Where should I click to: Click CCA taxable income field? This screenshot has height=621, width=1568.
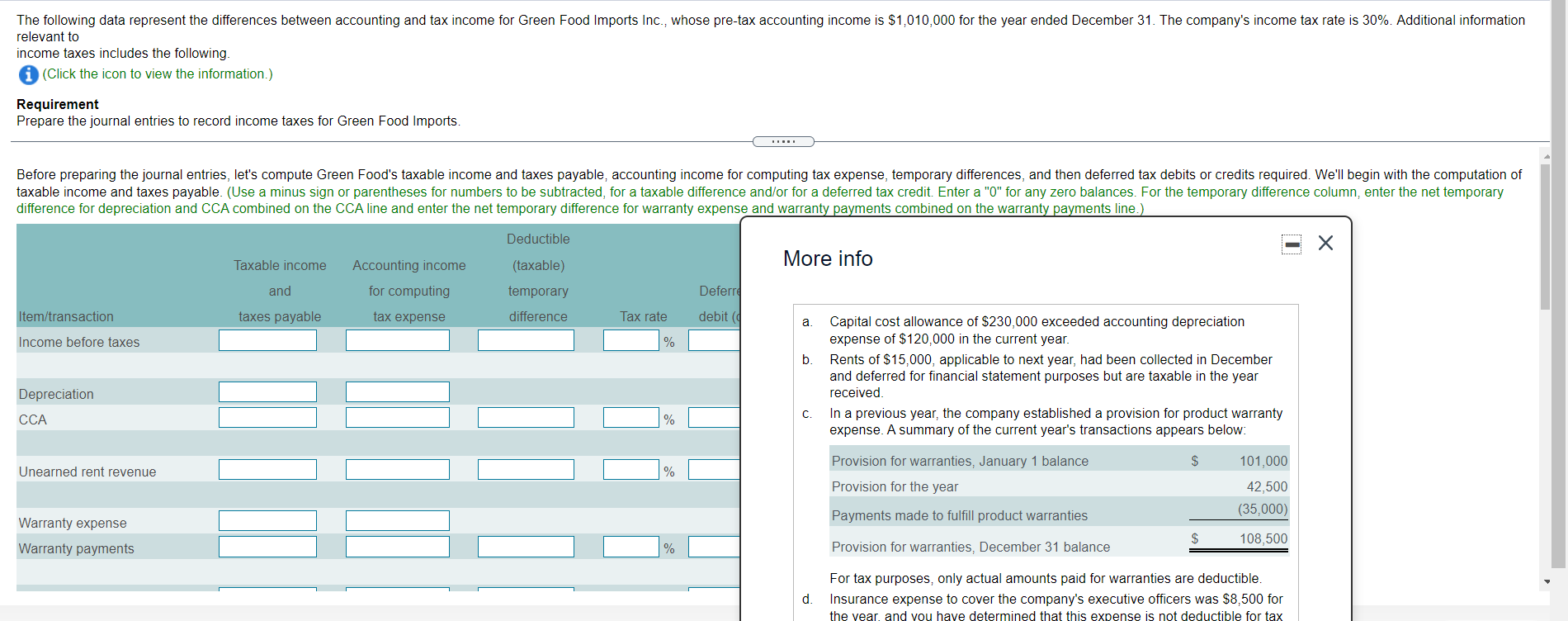click(267, 418)
